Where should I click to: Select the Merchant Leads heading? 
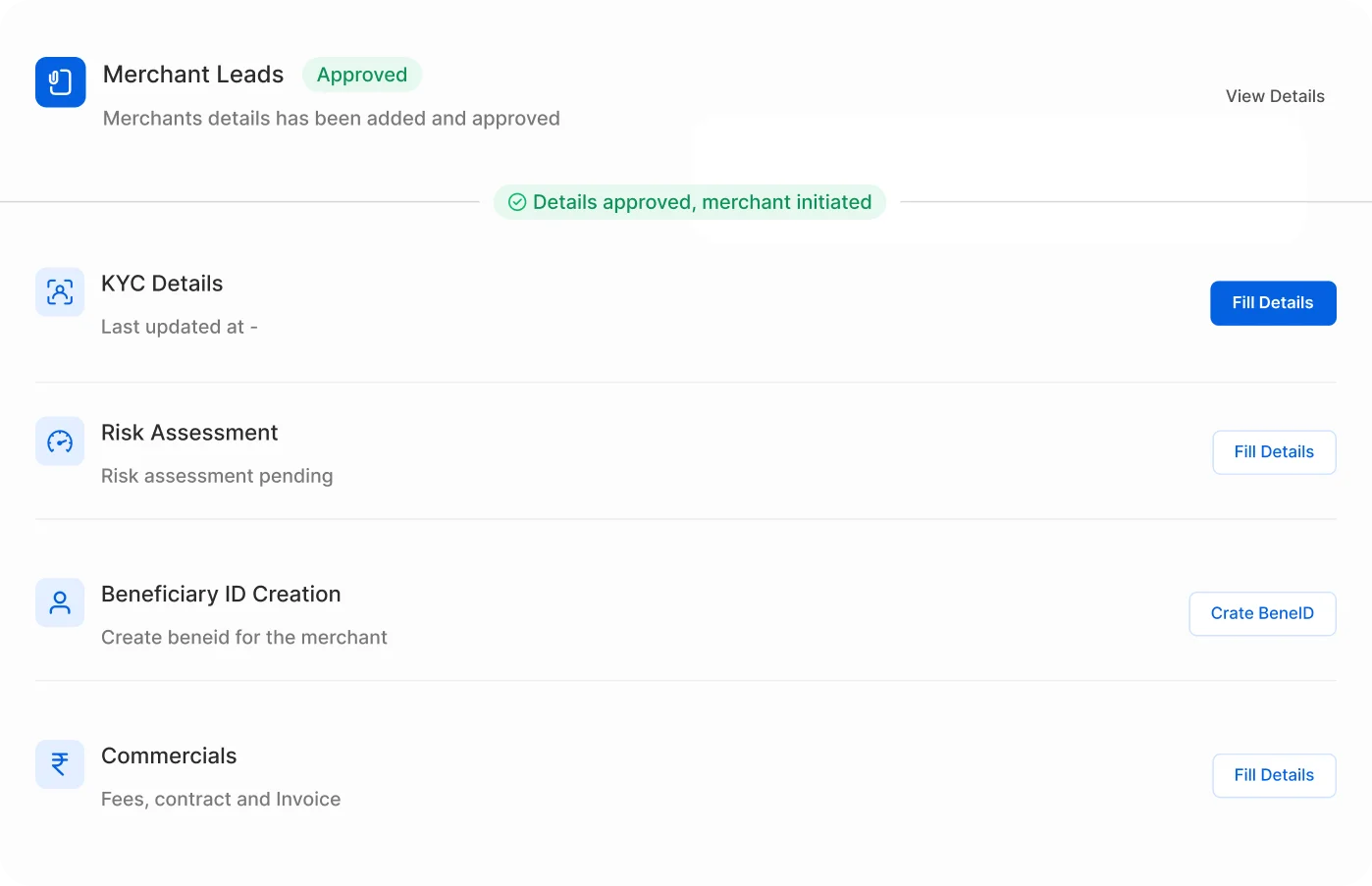[193, 75]
